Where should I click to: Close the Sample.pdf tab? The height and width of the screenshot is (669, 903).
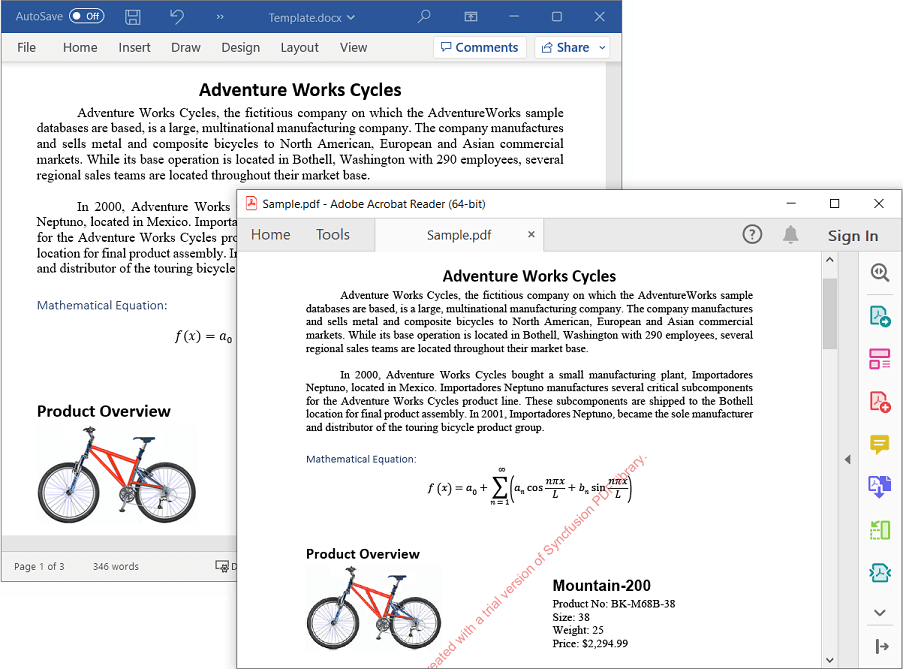(x=532, y=234)
